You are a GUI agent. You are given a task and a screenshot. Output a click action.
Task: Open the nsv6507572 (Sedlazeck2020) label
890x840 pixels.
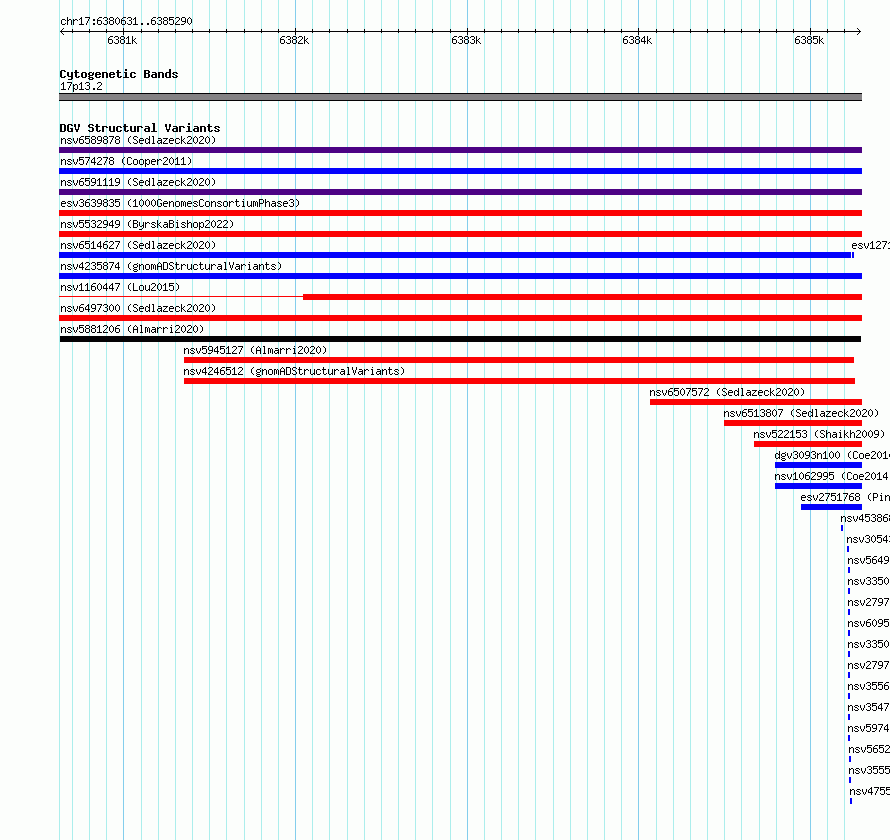coord(727,392)
